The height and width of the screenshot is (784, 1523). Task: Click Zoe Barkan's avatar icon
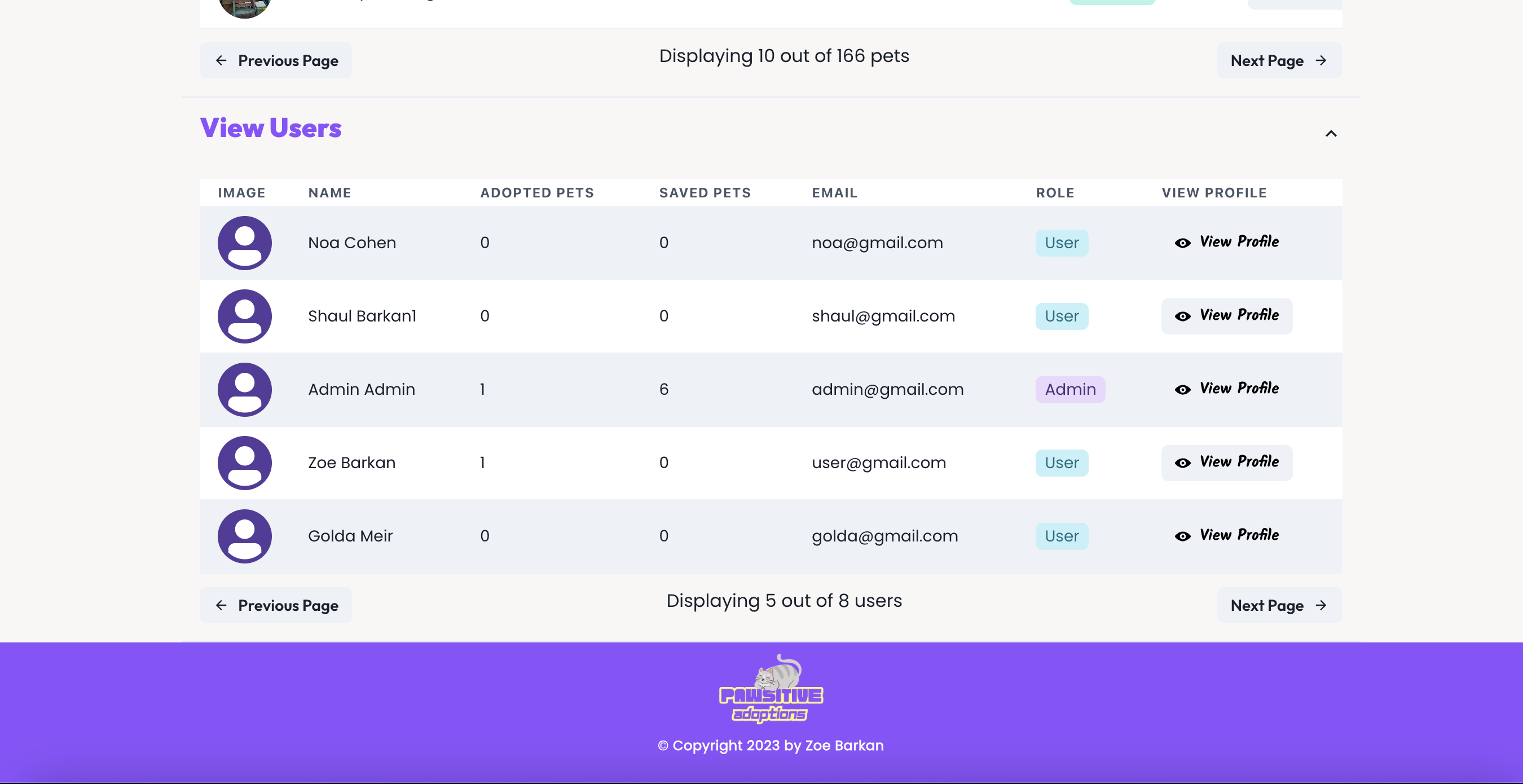(x=245, y=463)
